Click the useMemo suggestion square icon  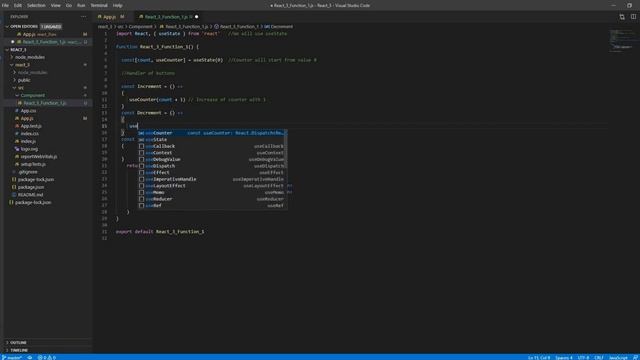tap(141, 192)
